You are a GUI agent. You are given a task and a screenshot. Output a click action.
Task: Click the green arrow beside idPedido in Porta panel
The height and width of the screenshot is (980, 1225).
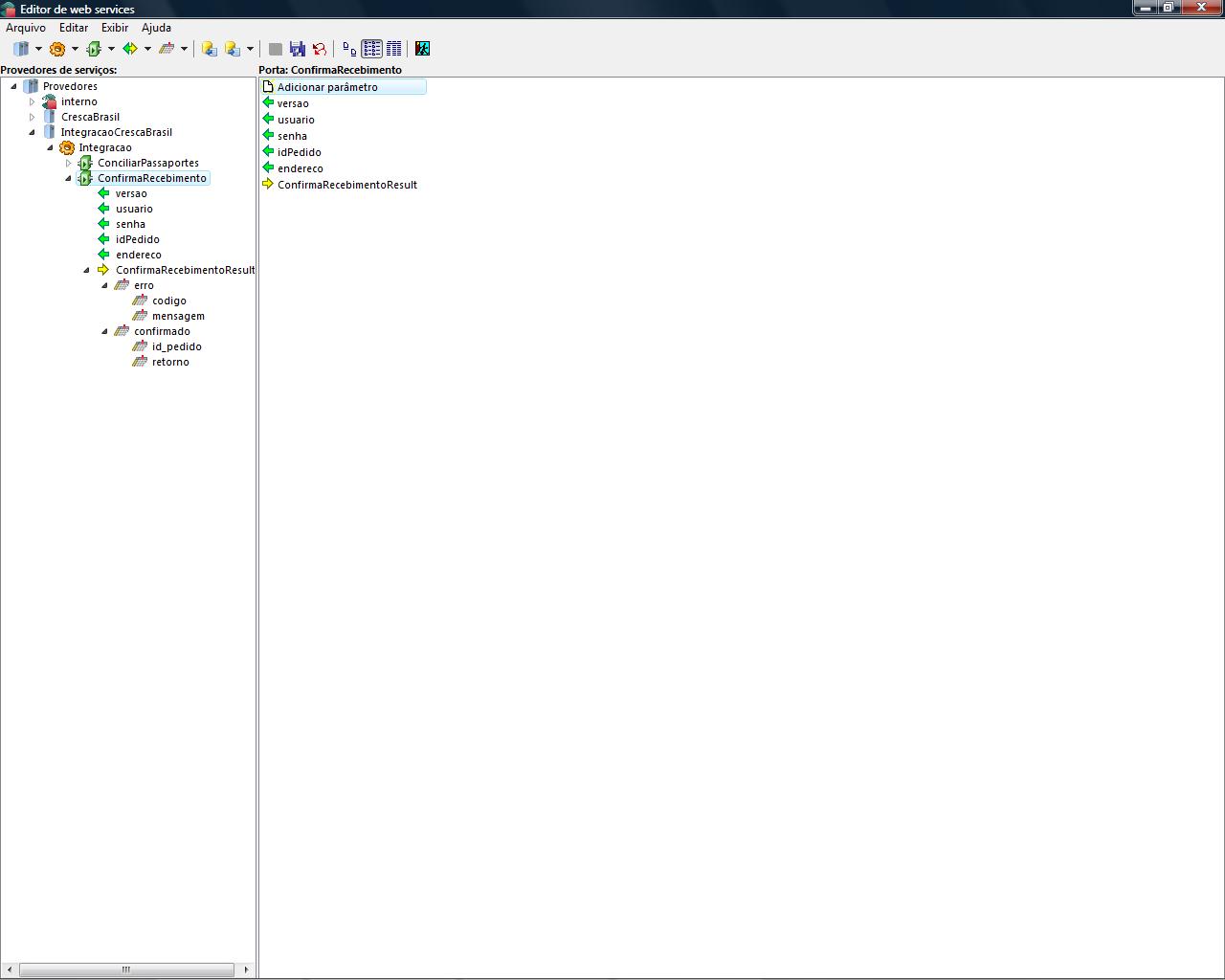pyautogui.click(x=268, y=151)
